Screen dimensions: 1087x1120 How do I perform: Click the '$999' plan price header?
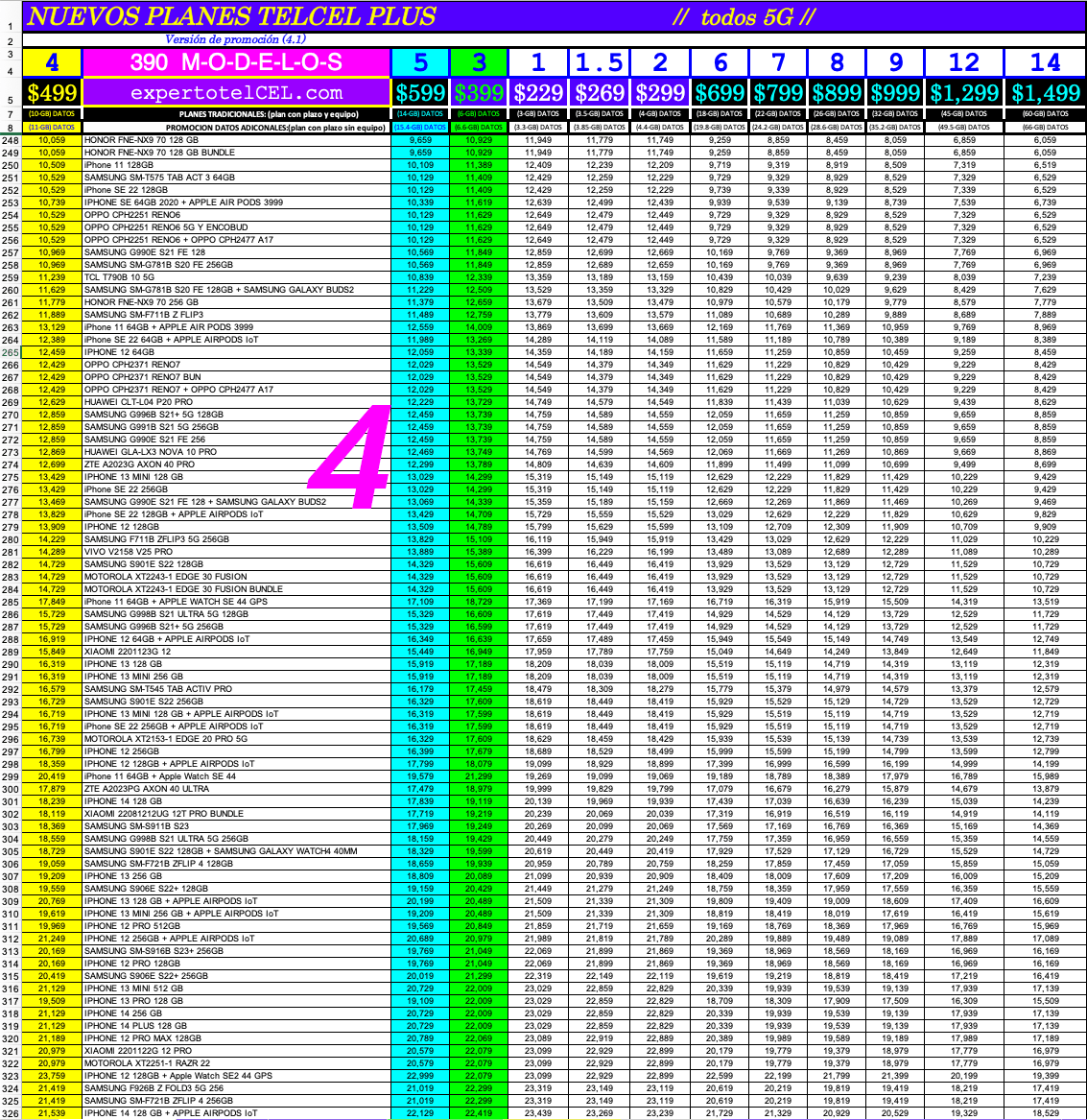(895, 93)
